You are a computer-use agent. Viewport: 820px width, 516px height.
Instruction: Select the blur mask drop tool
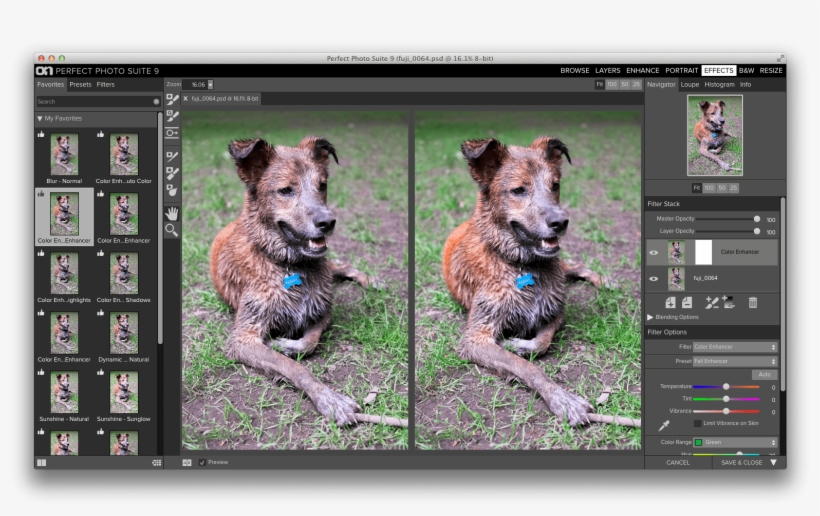point(172,190)
